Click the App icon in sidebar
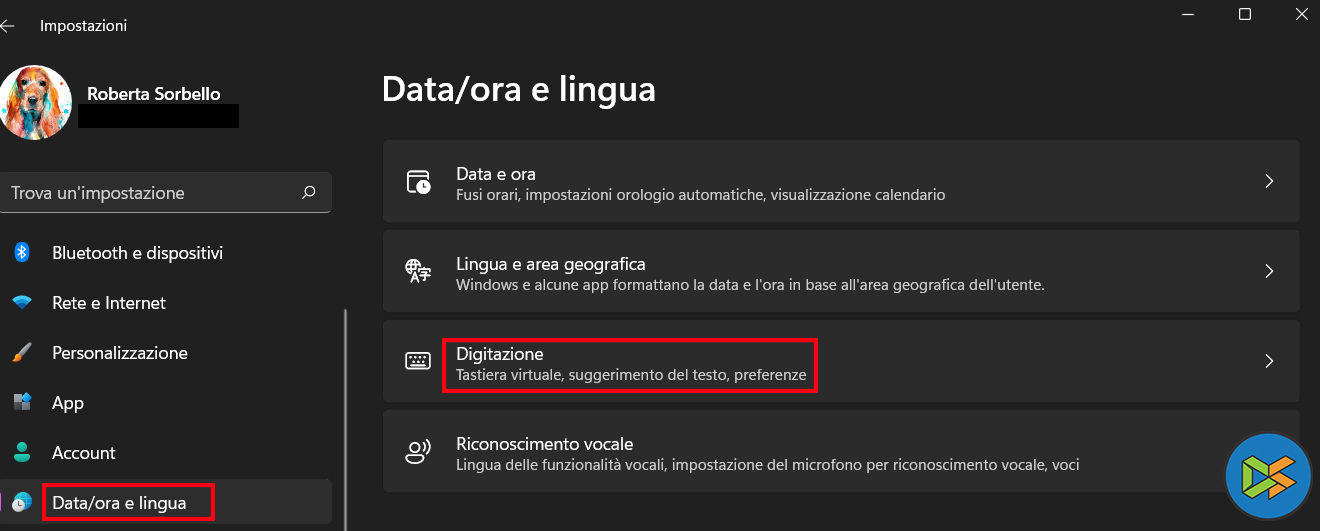 (x=22, y=403)
